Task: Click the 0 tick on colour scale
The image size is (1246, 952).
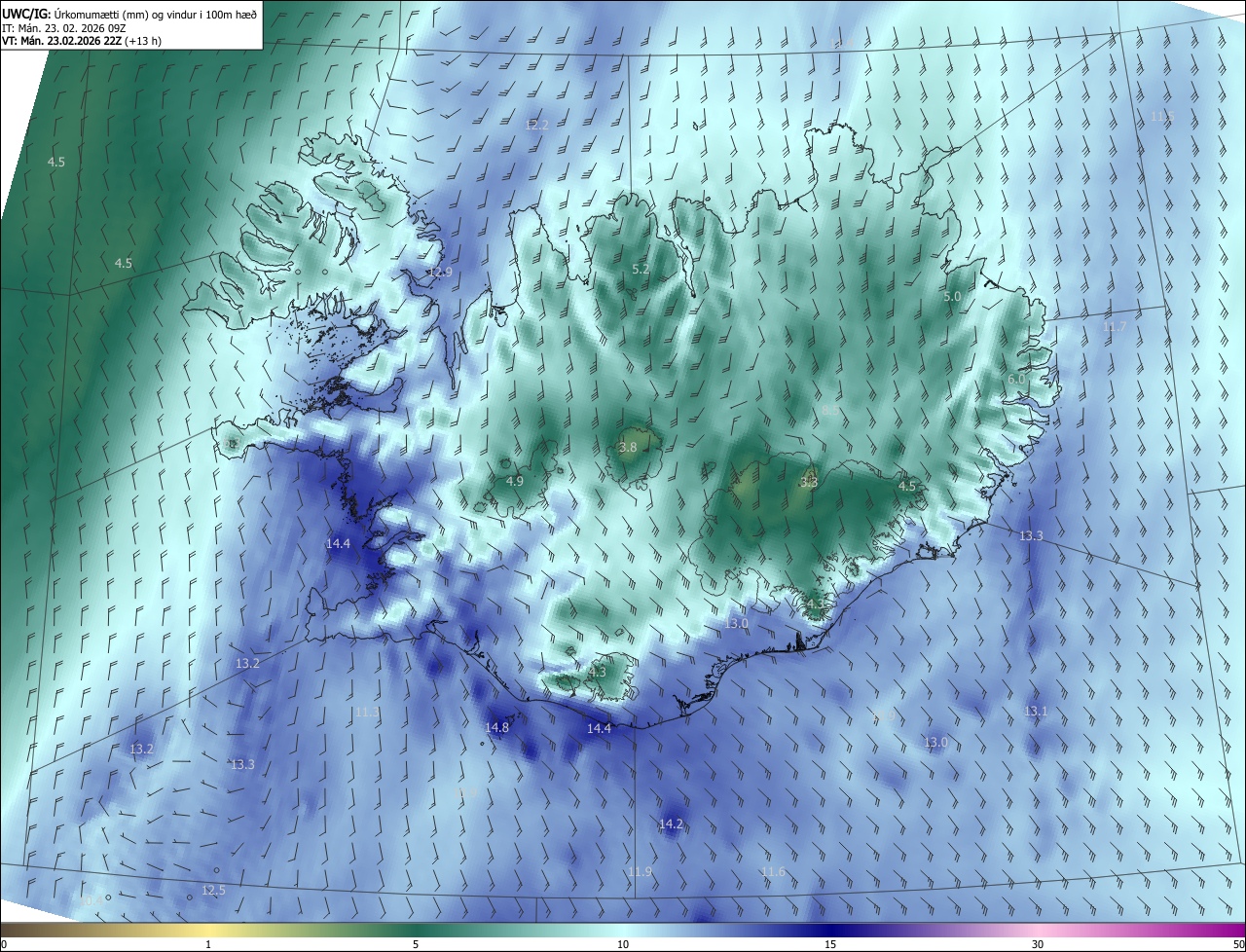Action: (x=4, y=944)
